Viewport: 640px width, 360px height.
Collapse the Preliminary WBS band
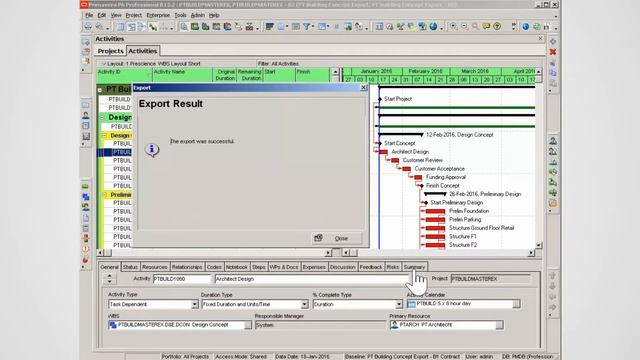(104, 195)
